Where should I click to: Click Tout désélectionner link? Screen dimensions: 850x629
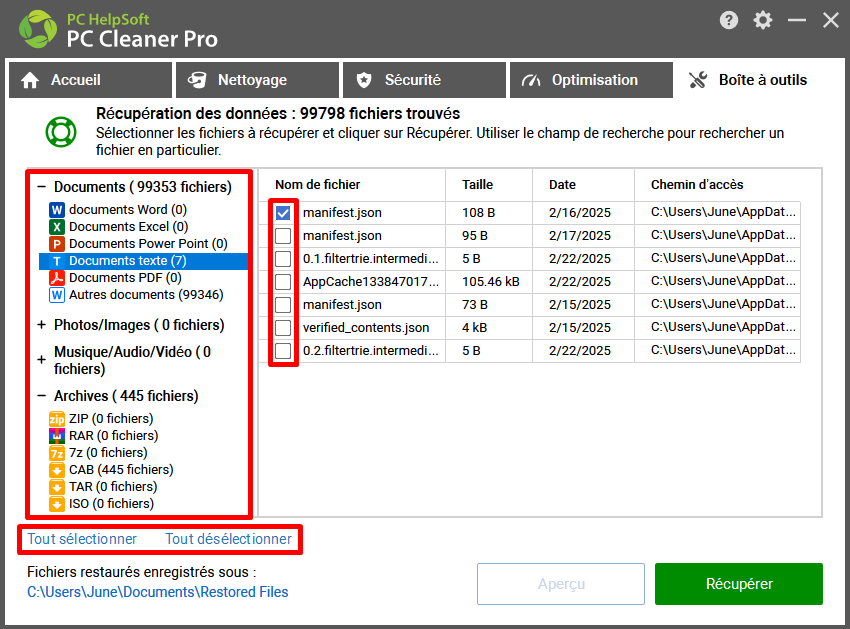pyautogui.click(x=228, y=539)
